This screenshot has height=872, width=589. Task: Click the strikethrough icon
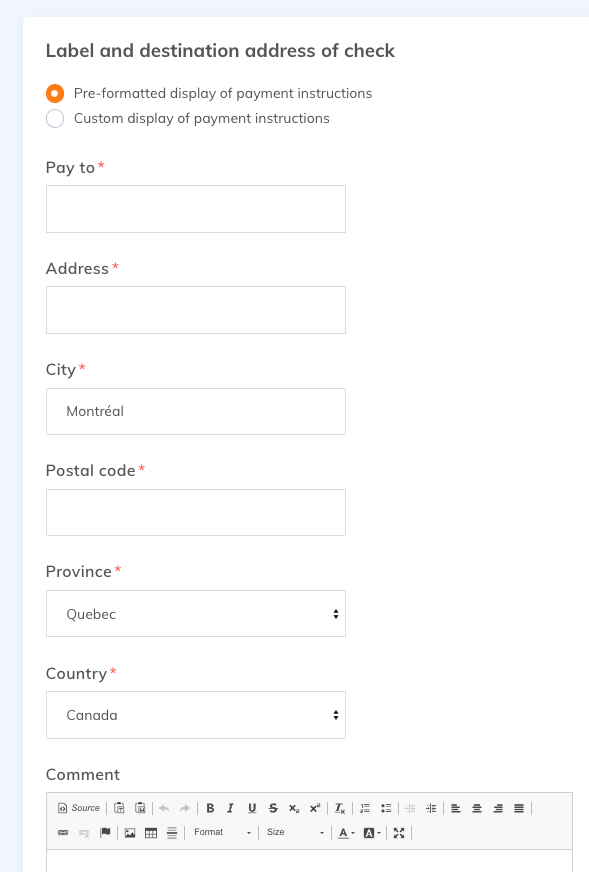point(273,808)
